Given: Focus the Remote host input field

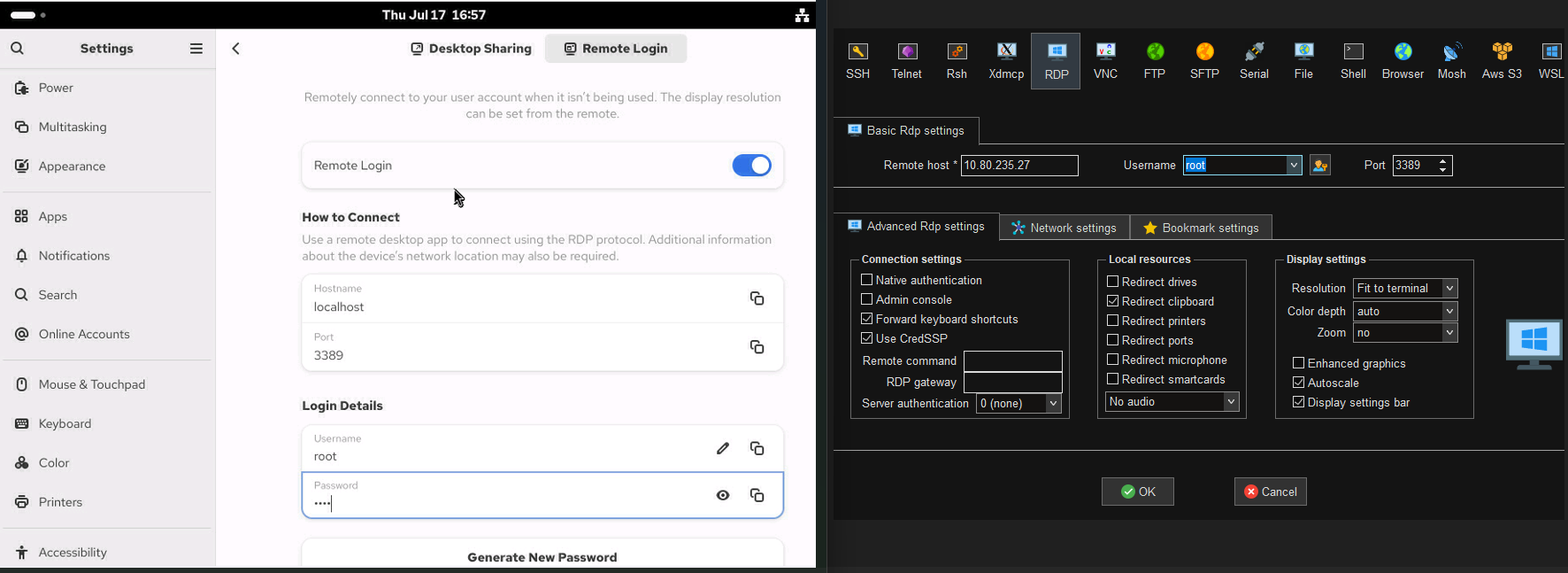Looking at the screenshot, I should tap(1019, 166).
